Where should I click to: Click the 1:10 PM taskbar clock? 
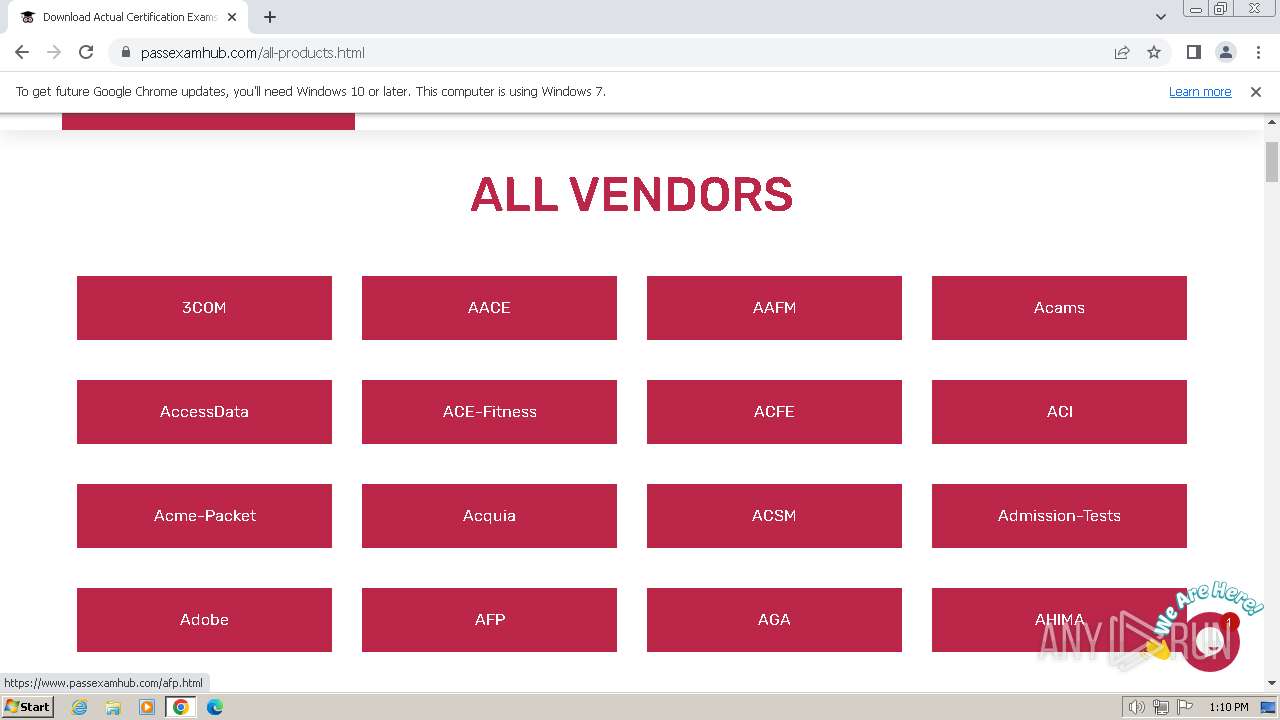1229,707
